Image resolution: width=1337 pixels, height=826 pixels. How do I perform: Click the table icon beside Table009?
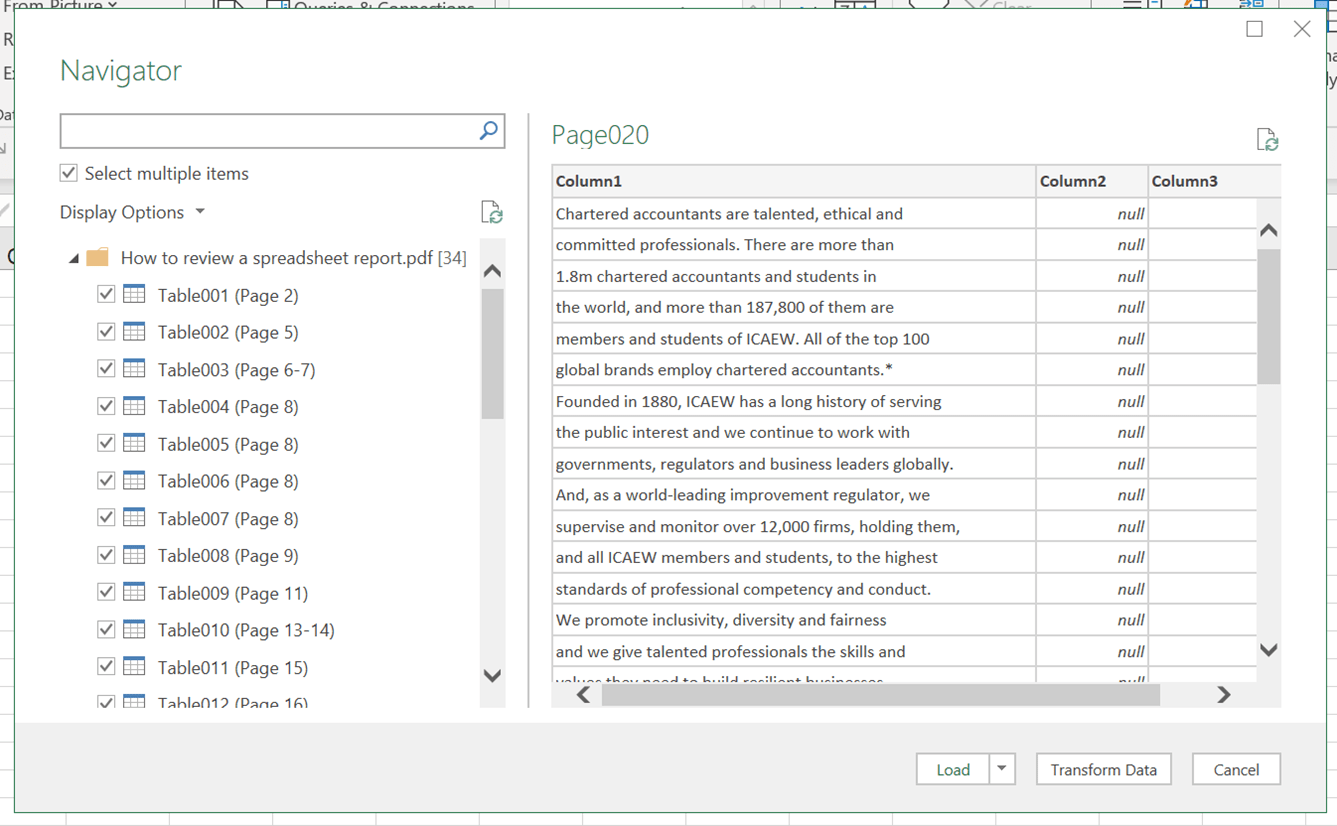134,592
